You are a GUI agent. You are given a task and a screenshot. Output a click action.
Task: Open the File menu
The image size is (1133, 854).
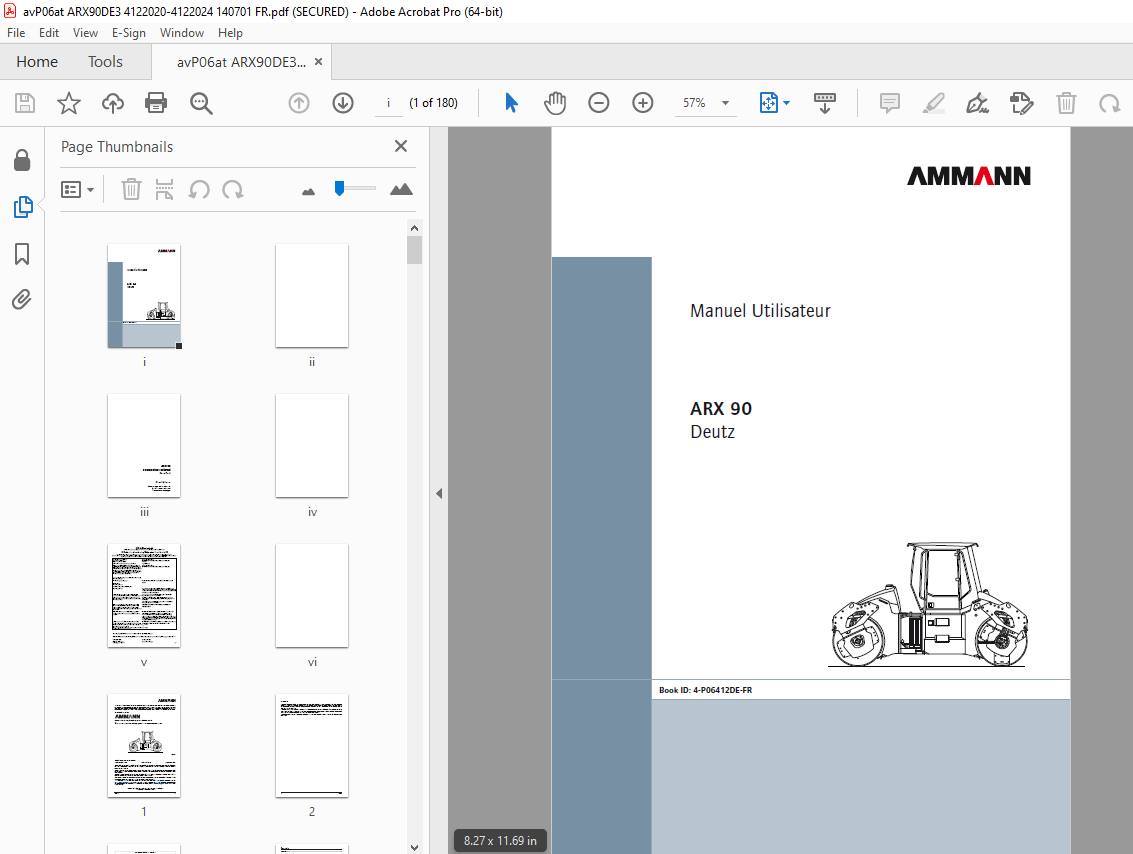coord(16,33)
